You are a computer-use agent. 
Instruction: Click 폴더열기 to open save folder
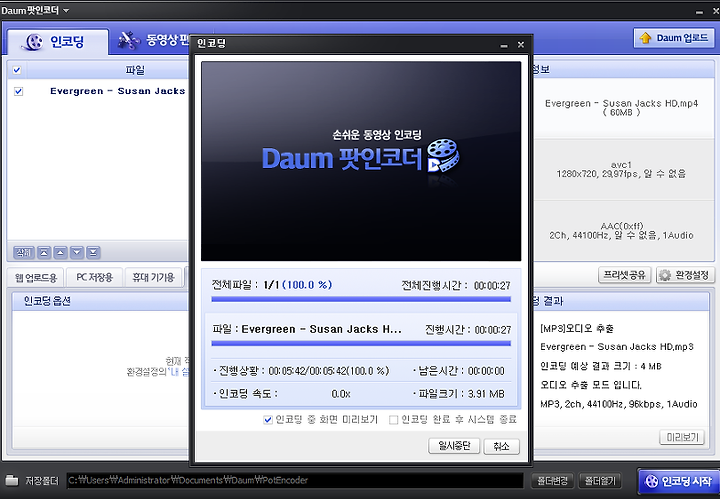coord(600,481)
